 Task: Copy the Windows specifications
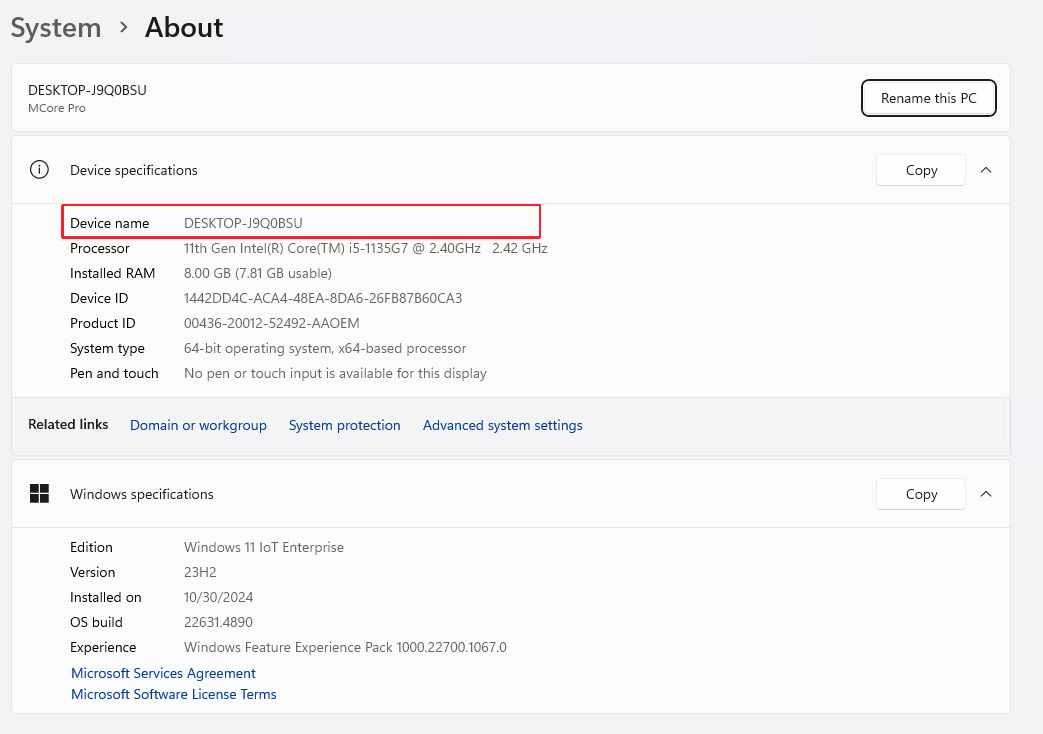921,494
